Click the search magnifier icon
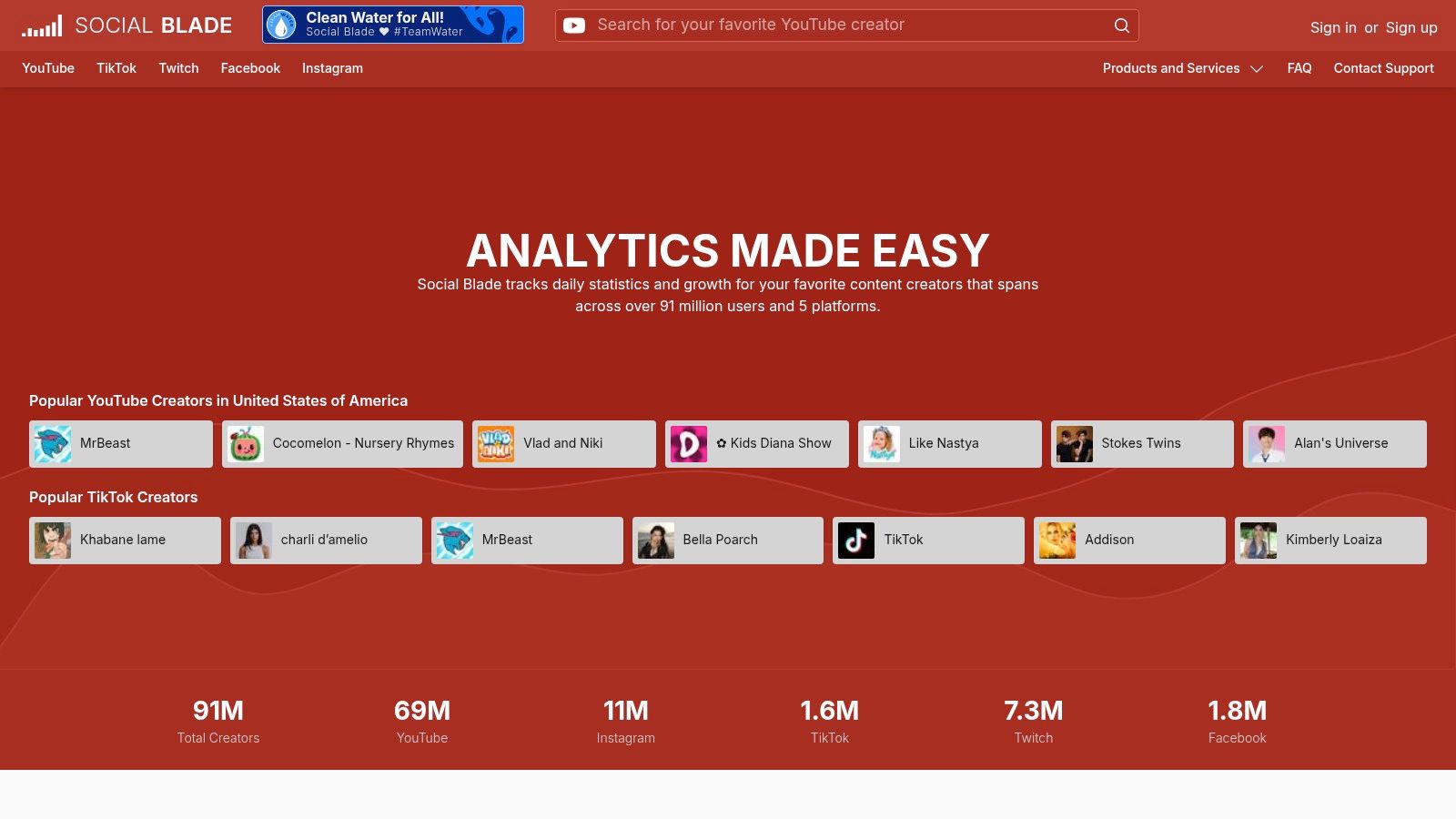Viewport: 1456px width, 819px height. pyautogui.click(x=1122, y=25)
